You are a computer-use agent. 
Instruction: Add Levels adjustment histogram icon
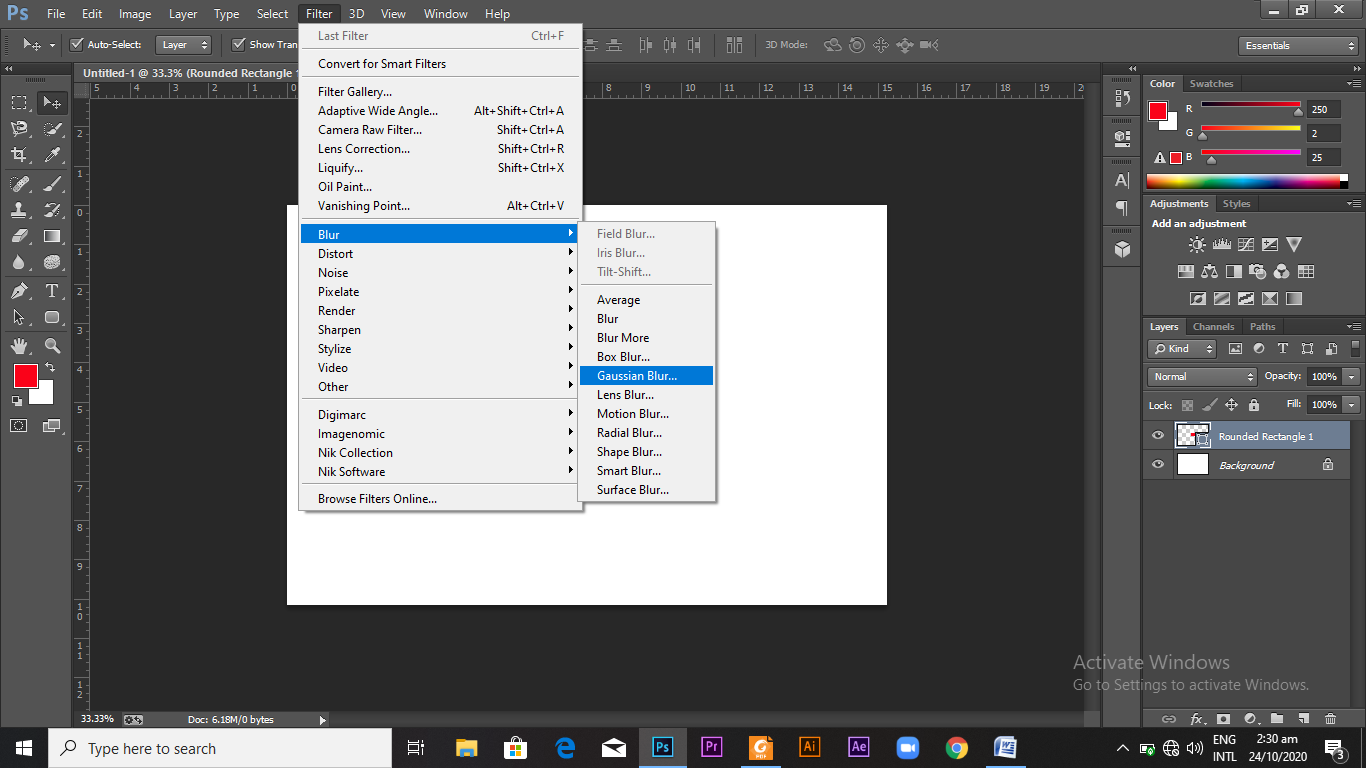1221,244
